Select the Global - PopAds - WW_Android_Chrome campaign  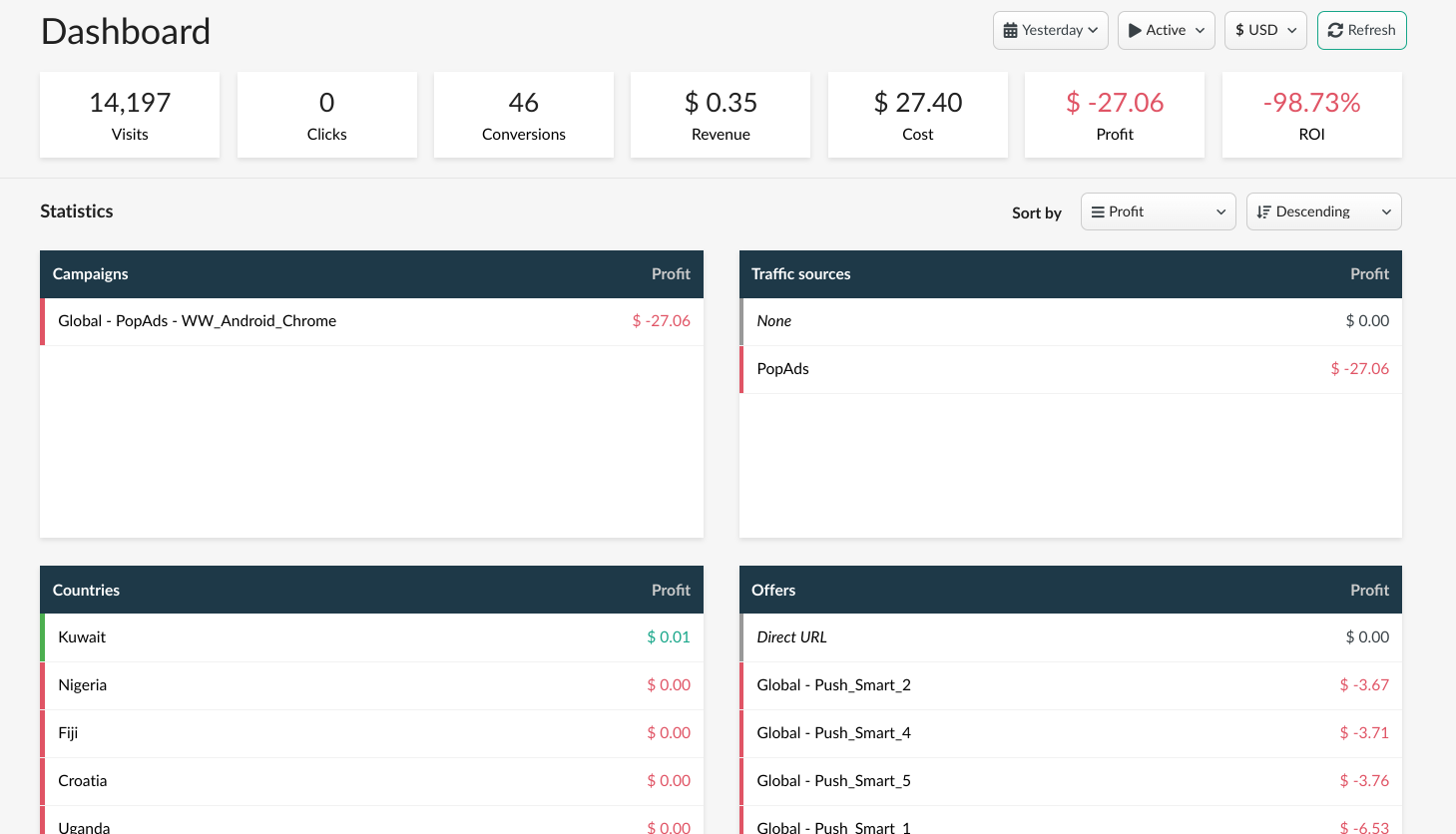pyautogui.click(x=198, y=321)
